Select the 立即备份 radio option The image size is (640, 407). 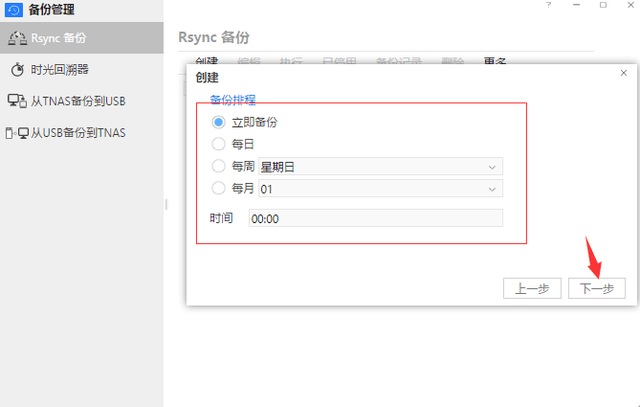coord(219,122)
